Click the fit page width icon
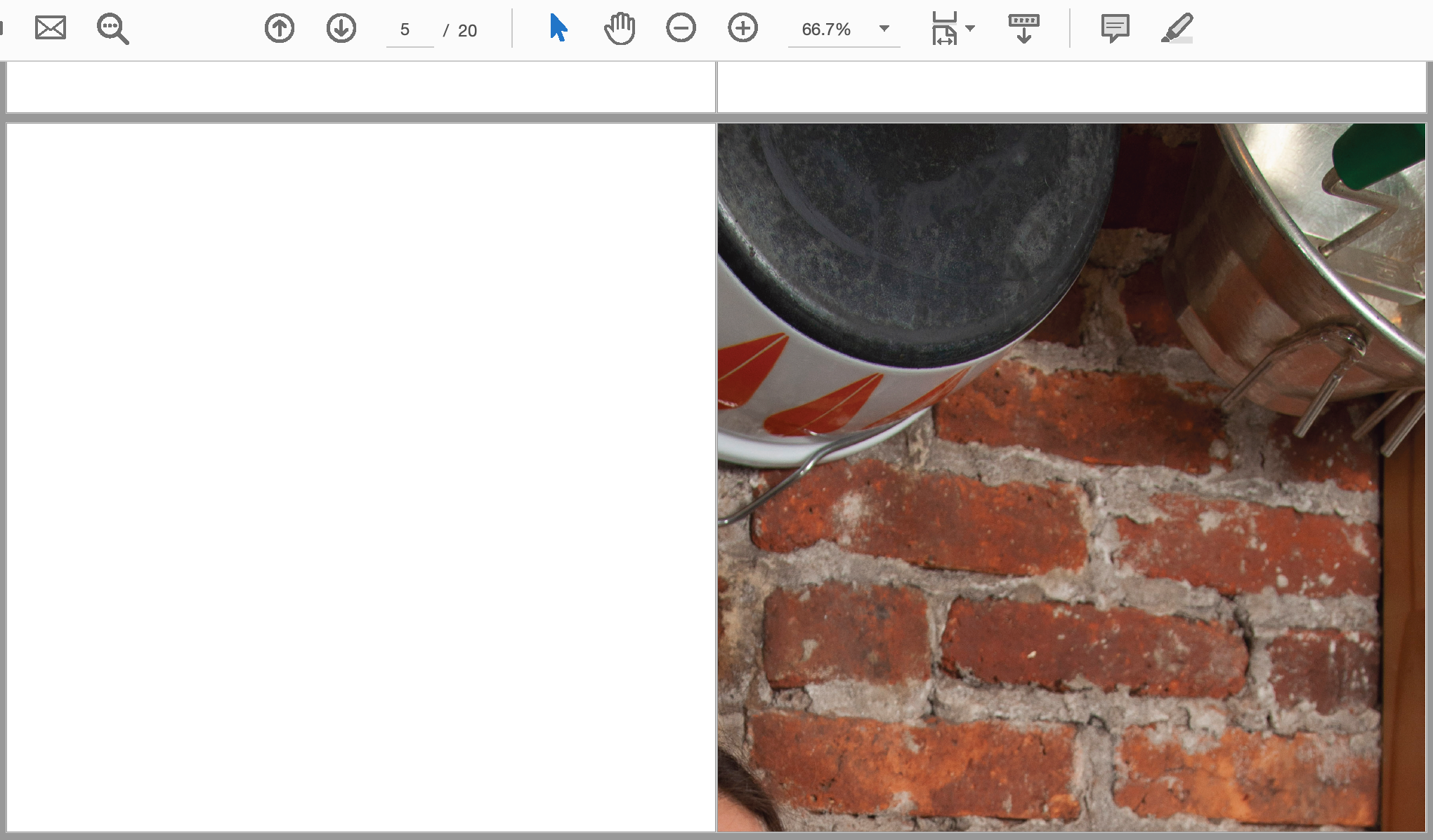Image resolution: width=1433 pixels, height=840 pixels. 945,29
